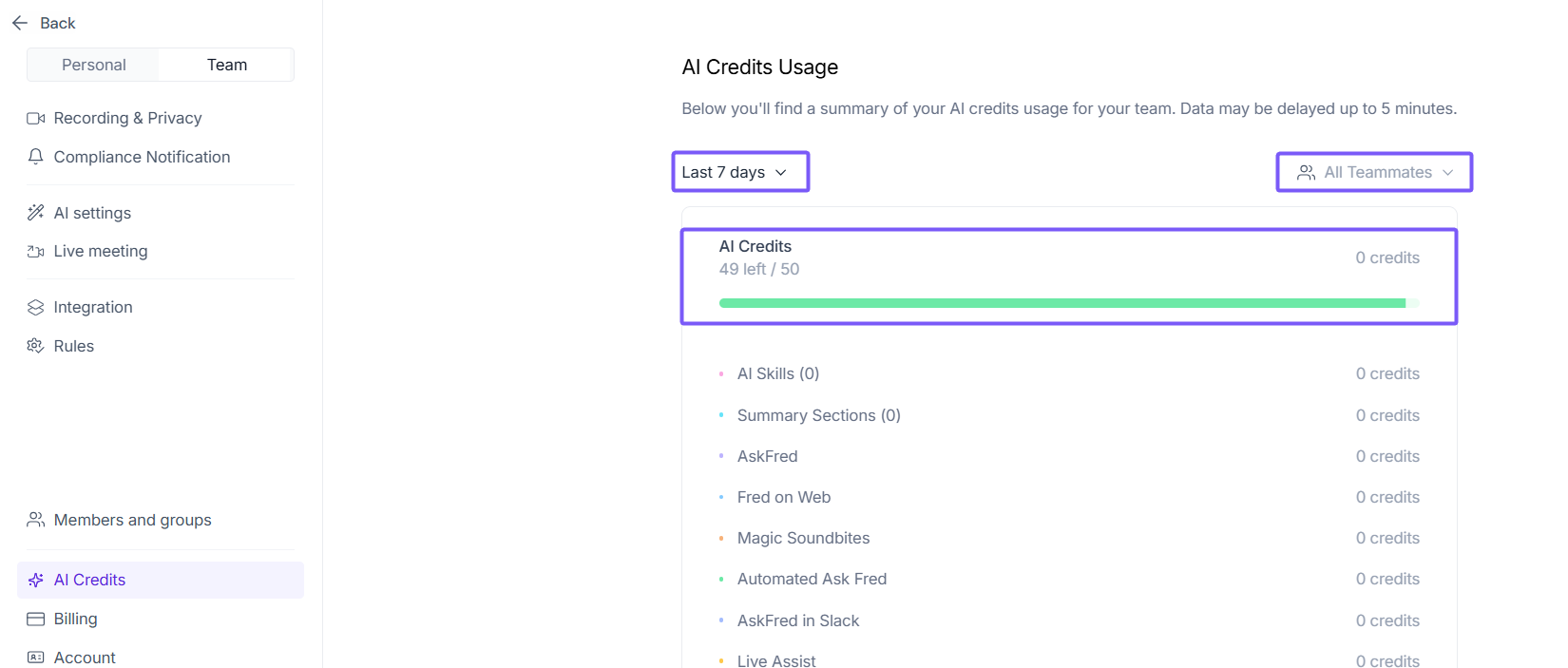Open Compliance Notification settings
Screen dimensions: 1568x668
point(142,157)
